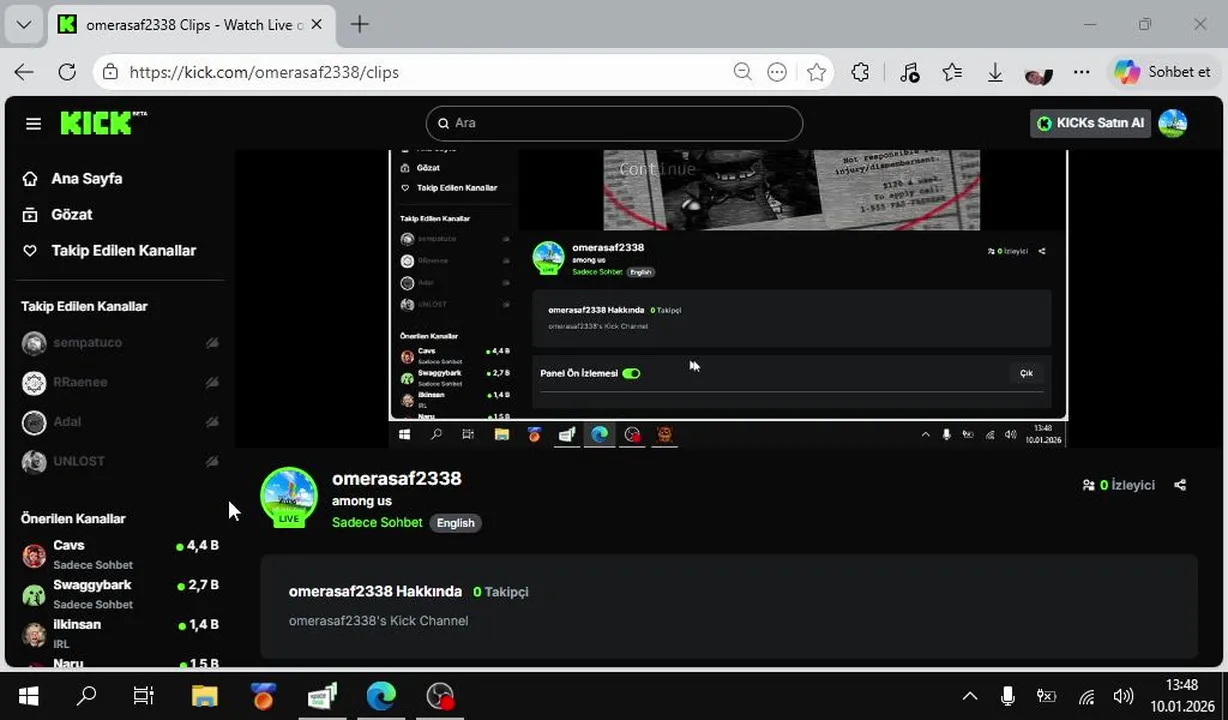
Task: Click the share icon near İzleyici count
Action: click(x=1180, y=485)
